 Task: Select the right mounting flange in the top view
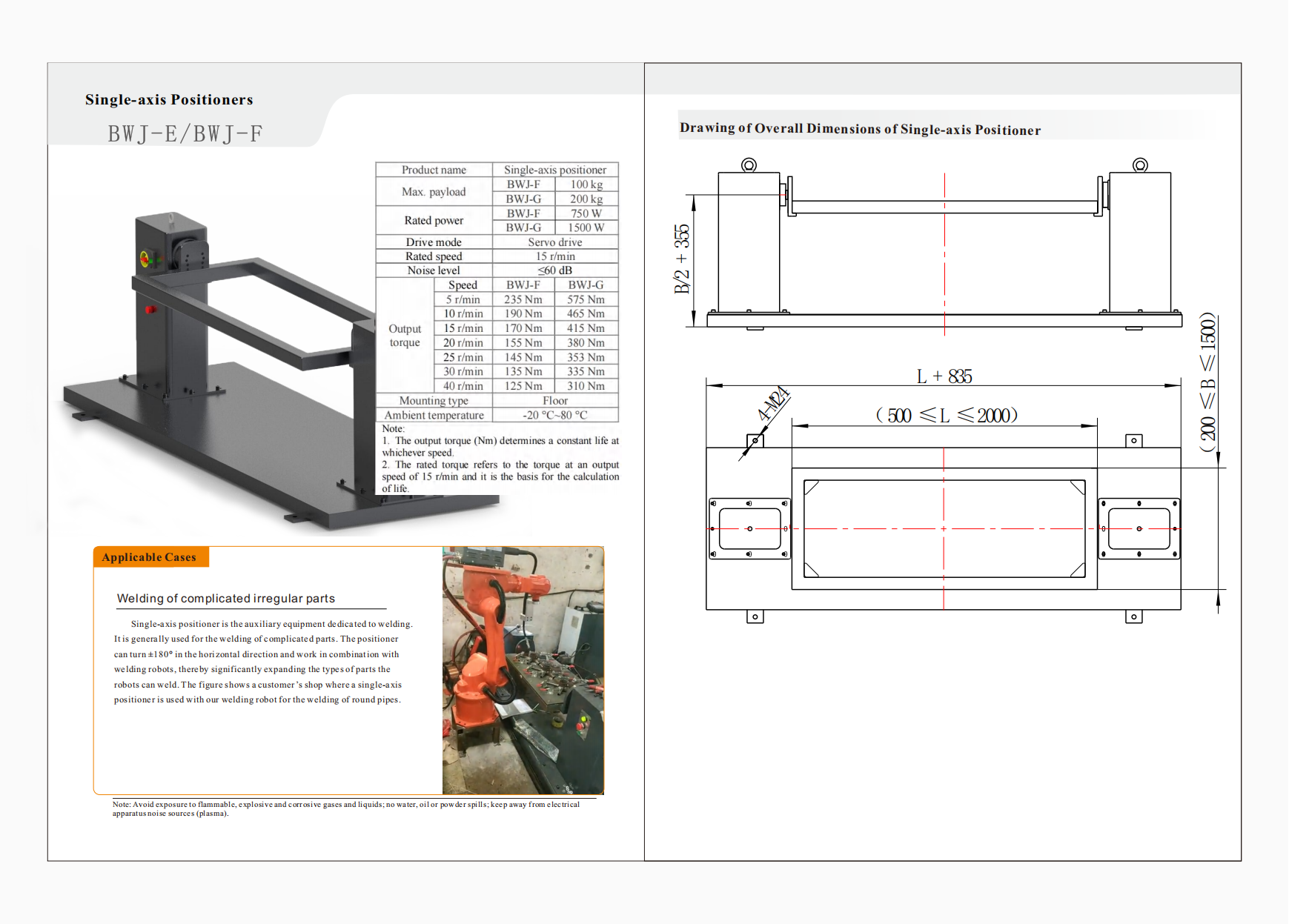[1139, 528]
